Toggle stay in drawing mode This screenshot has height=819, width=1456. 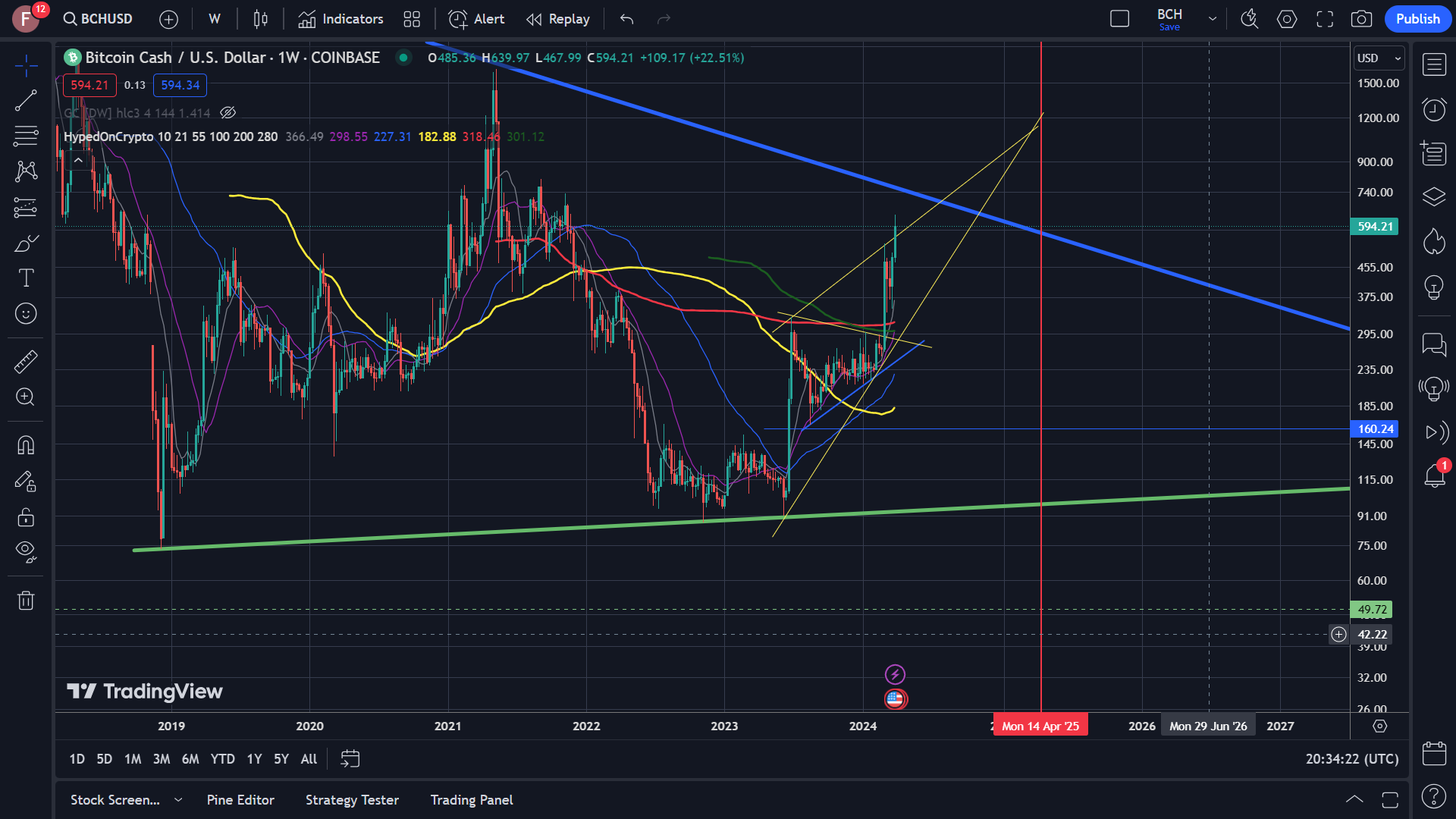click(x=26, y=481)
